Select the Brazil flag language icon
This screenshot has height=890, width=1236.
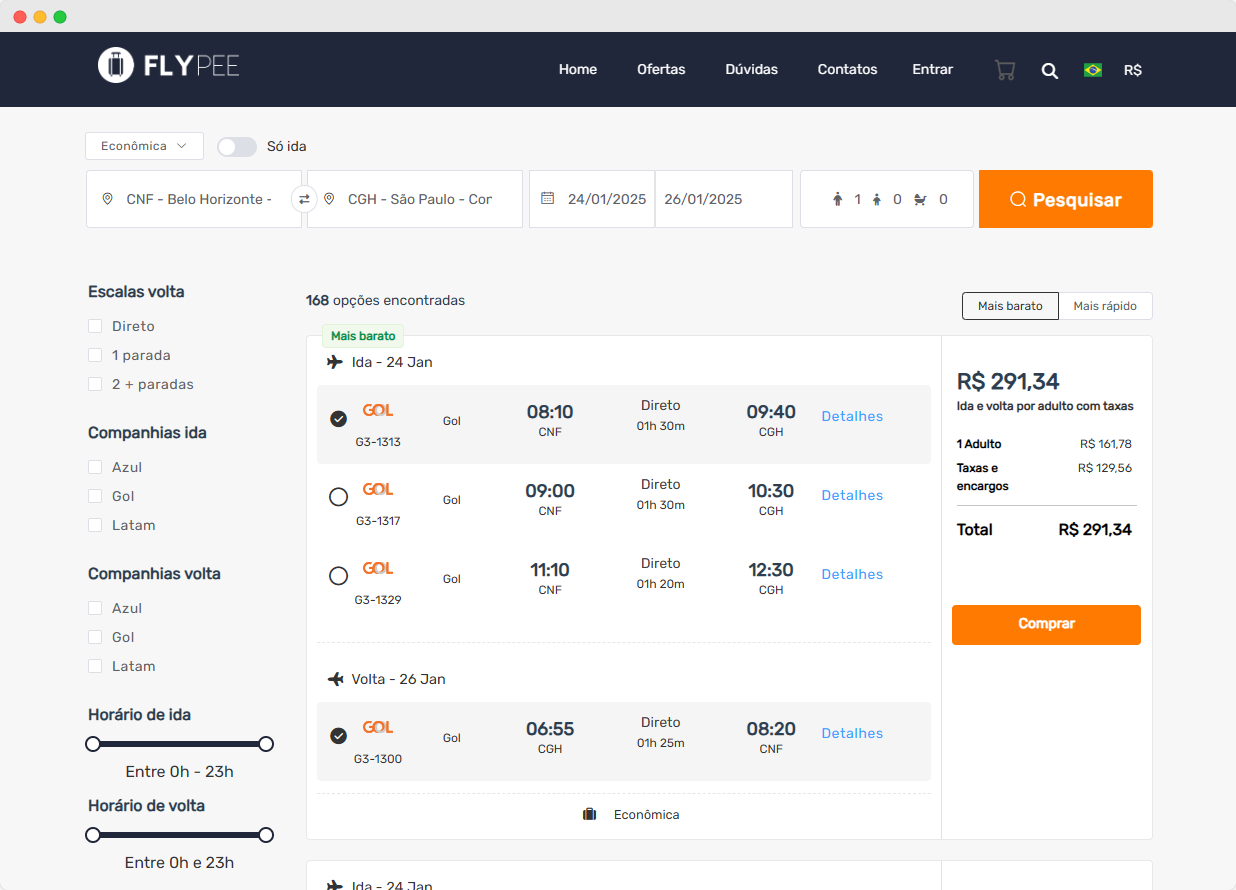1092,70
